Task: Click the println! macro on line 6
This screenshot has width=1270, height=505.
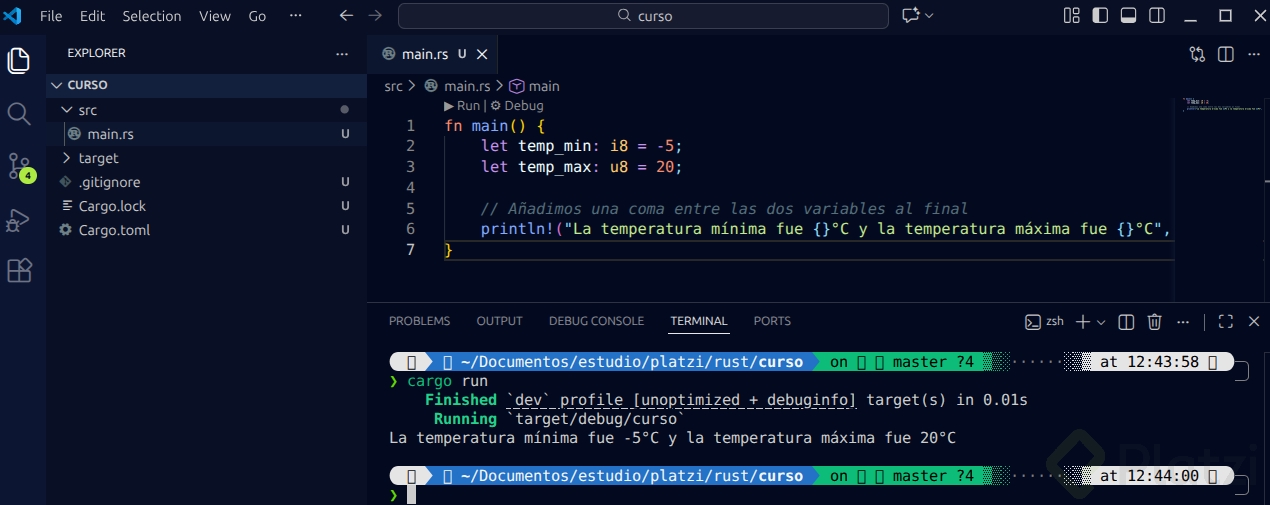Action: tap(518, 229)
